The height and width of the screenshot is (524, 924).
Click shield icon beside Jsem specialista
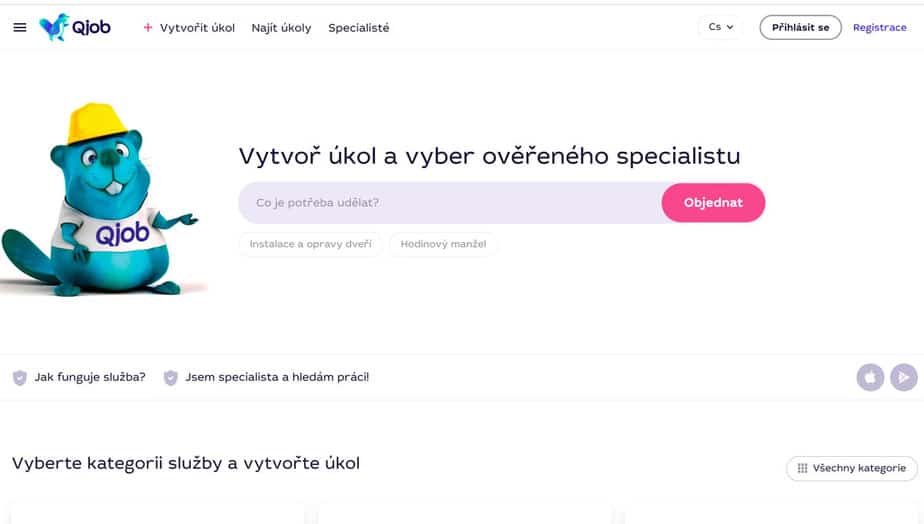[x=170, y=378]
